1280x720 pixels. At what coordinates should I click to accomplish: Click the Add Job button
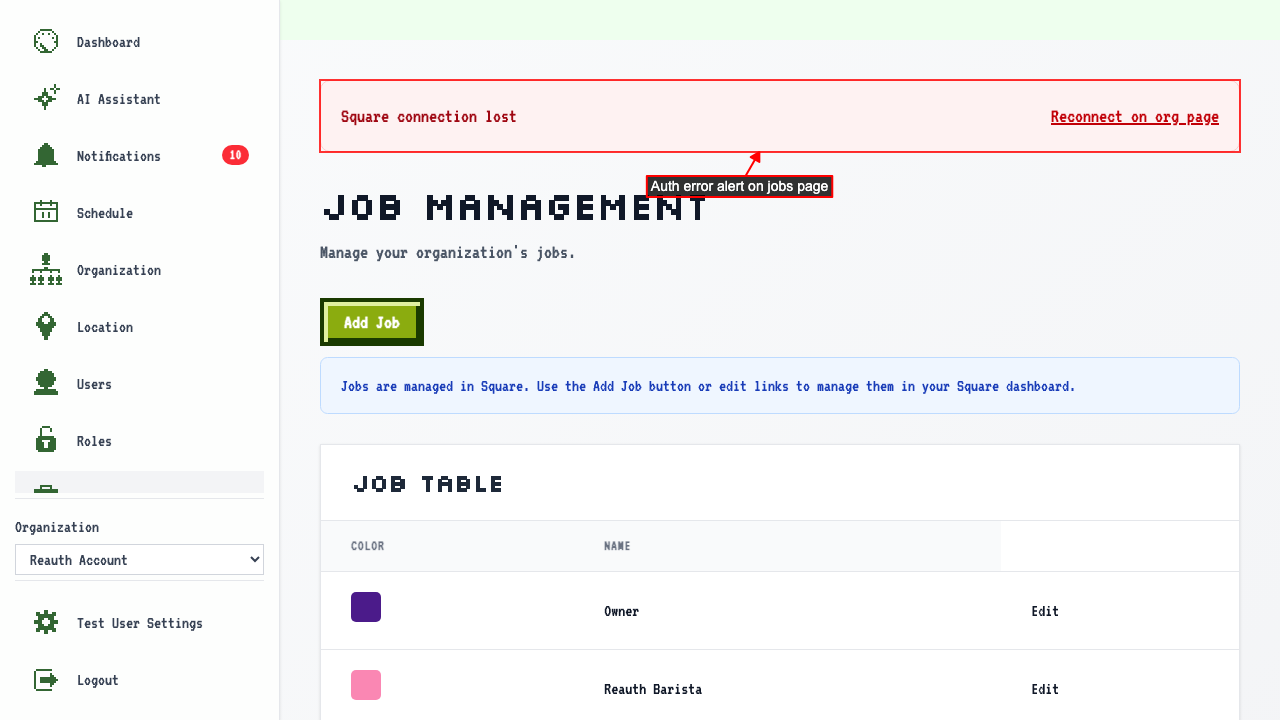pos(372,322)
